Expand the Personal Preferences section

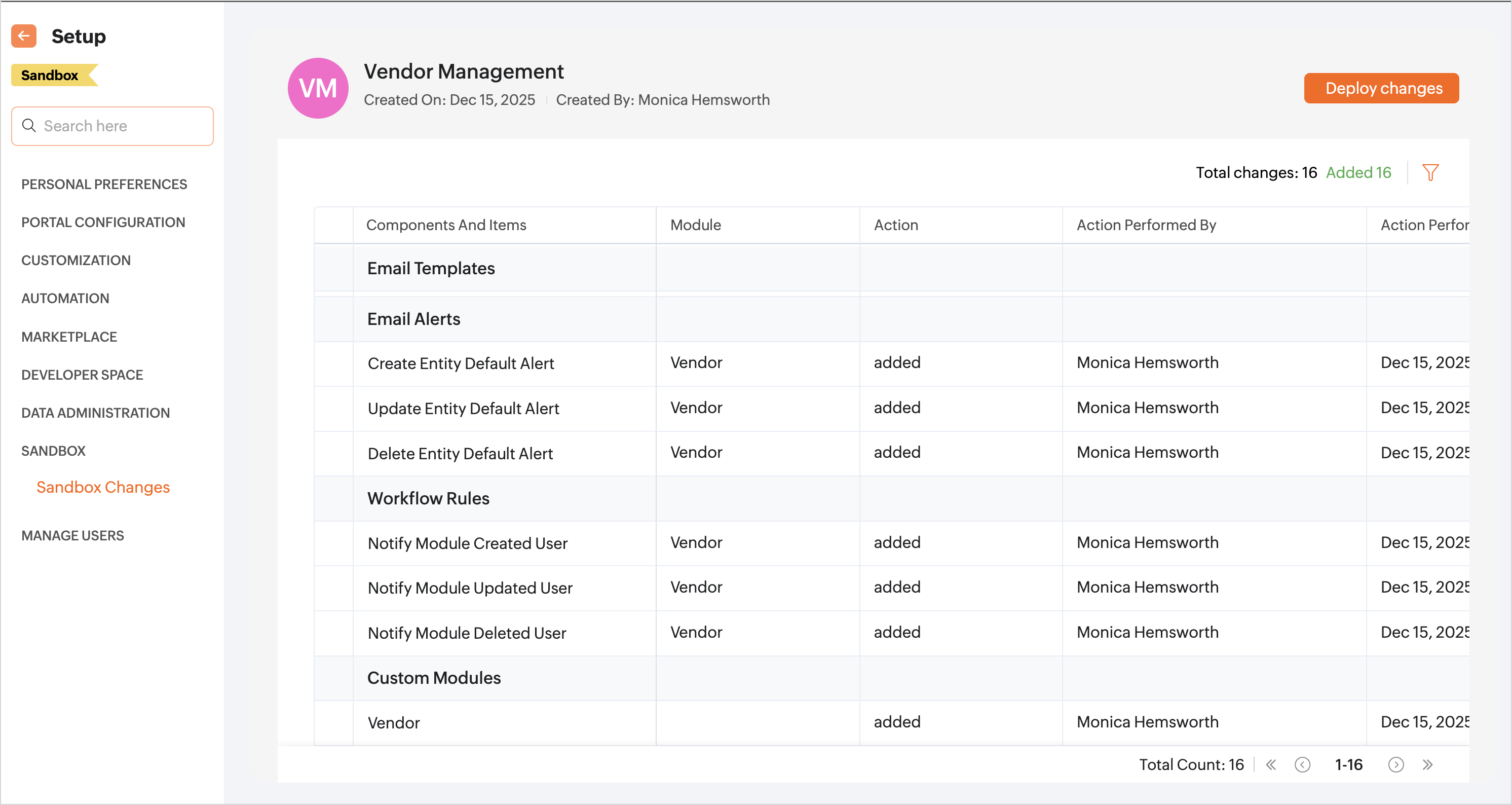point(104,185)
